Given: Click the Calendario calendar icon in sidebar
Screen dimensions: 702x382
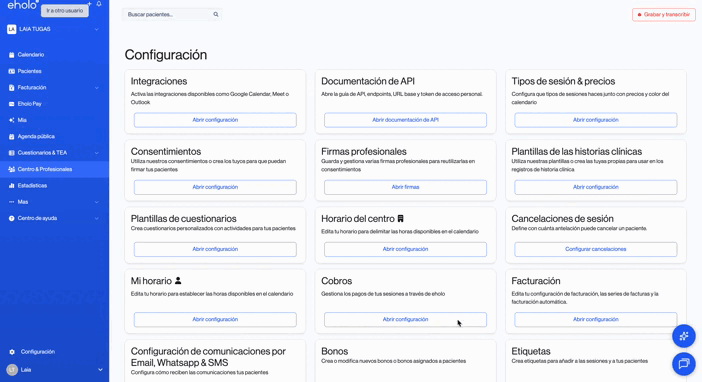Looking at the screenshot, I should click(12, 55).
